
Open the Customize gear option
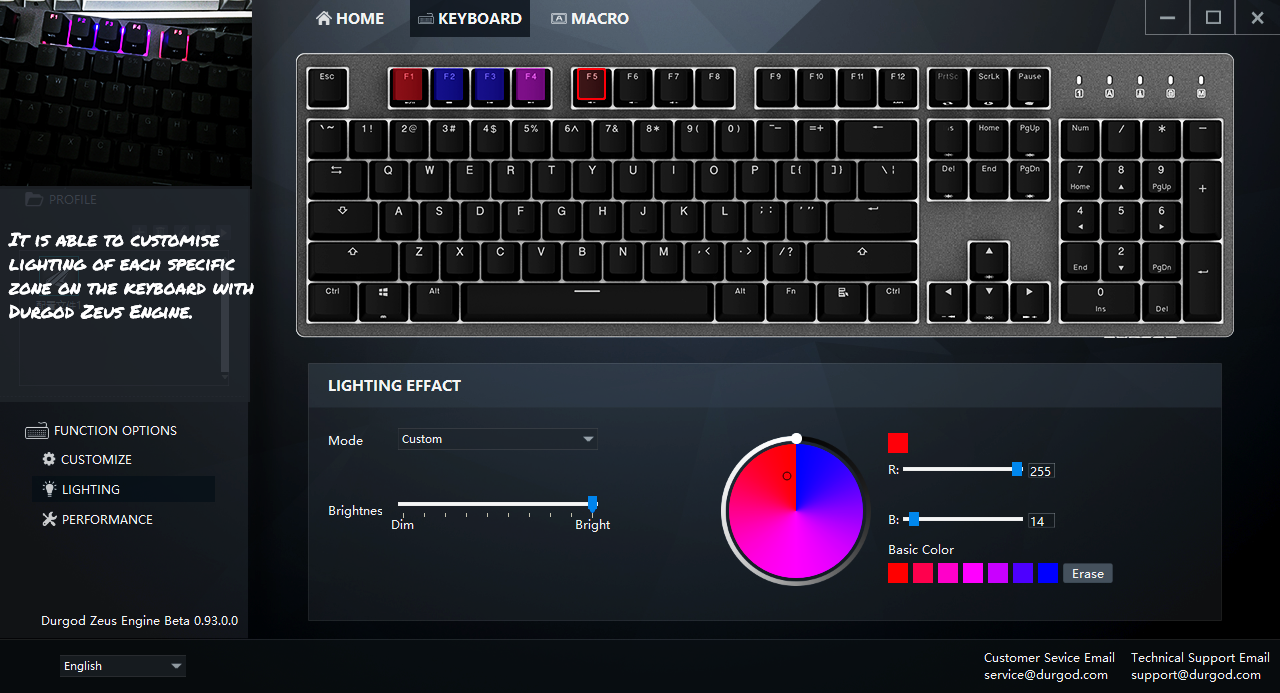(x=87, y=459)
